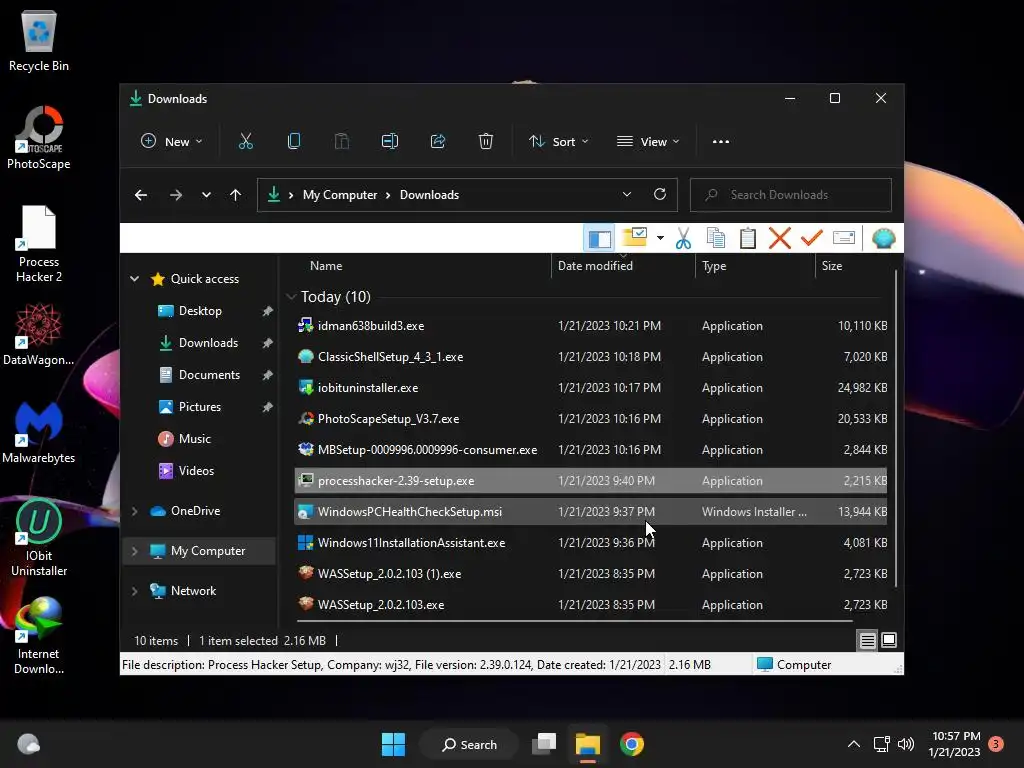Click the Delete trash icon in command bar

[x=486, y=141]
